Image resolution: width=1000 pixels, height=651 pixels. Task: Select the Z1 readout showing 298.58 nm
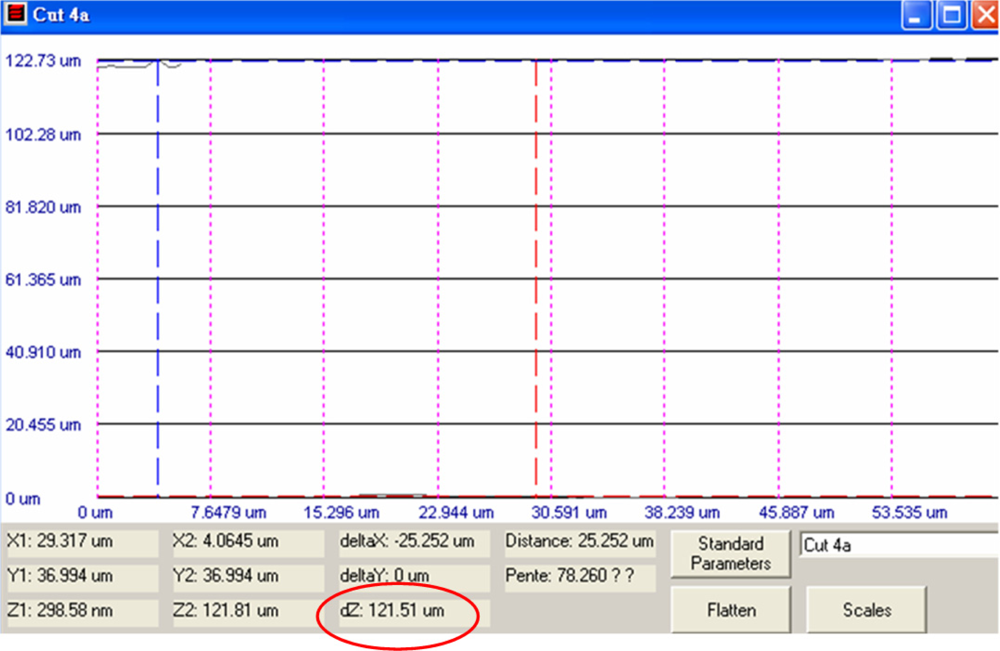tap(81, 611)
